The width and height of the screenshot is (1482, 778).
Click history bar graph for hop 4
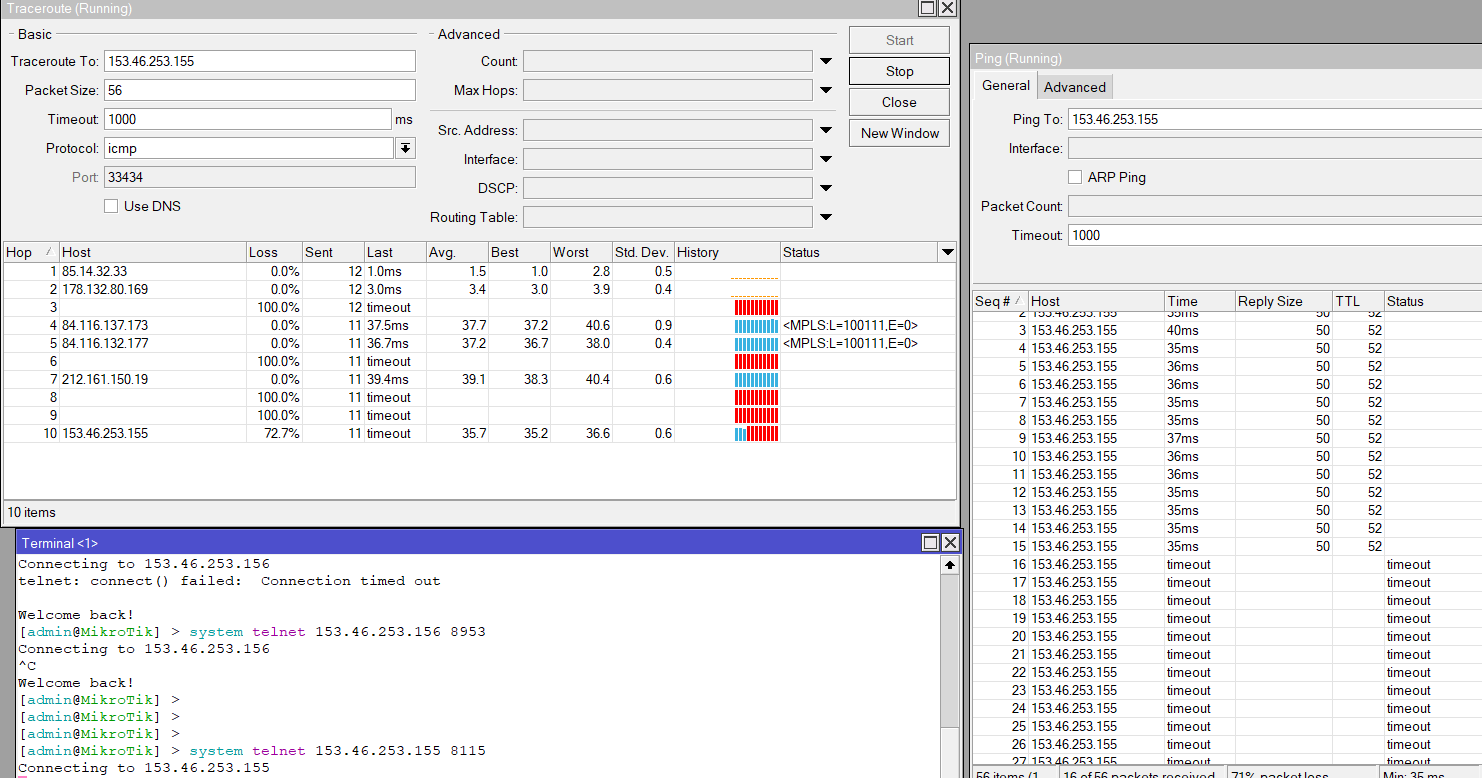[756, 325]
